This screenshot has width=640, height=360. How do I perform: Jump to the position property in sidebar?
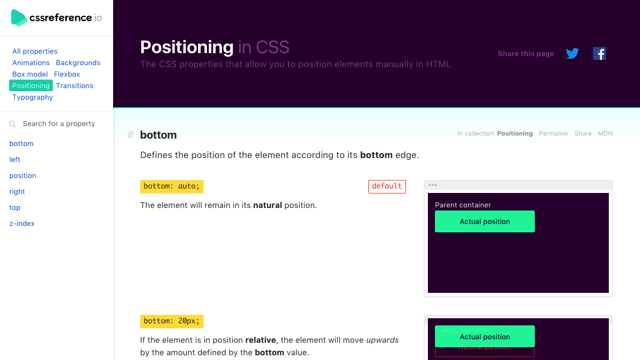click(x=22, y=176)
